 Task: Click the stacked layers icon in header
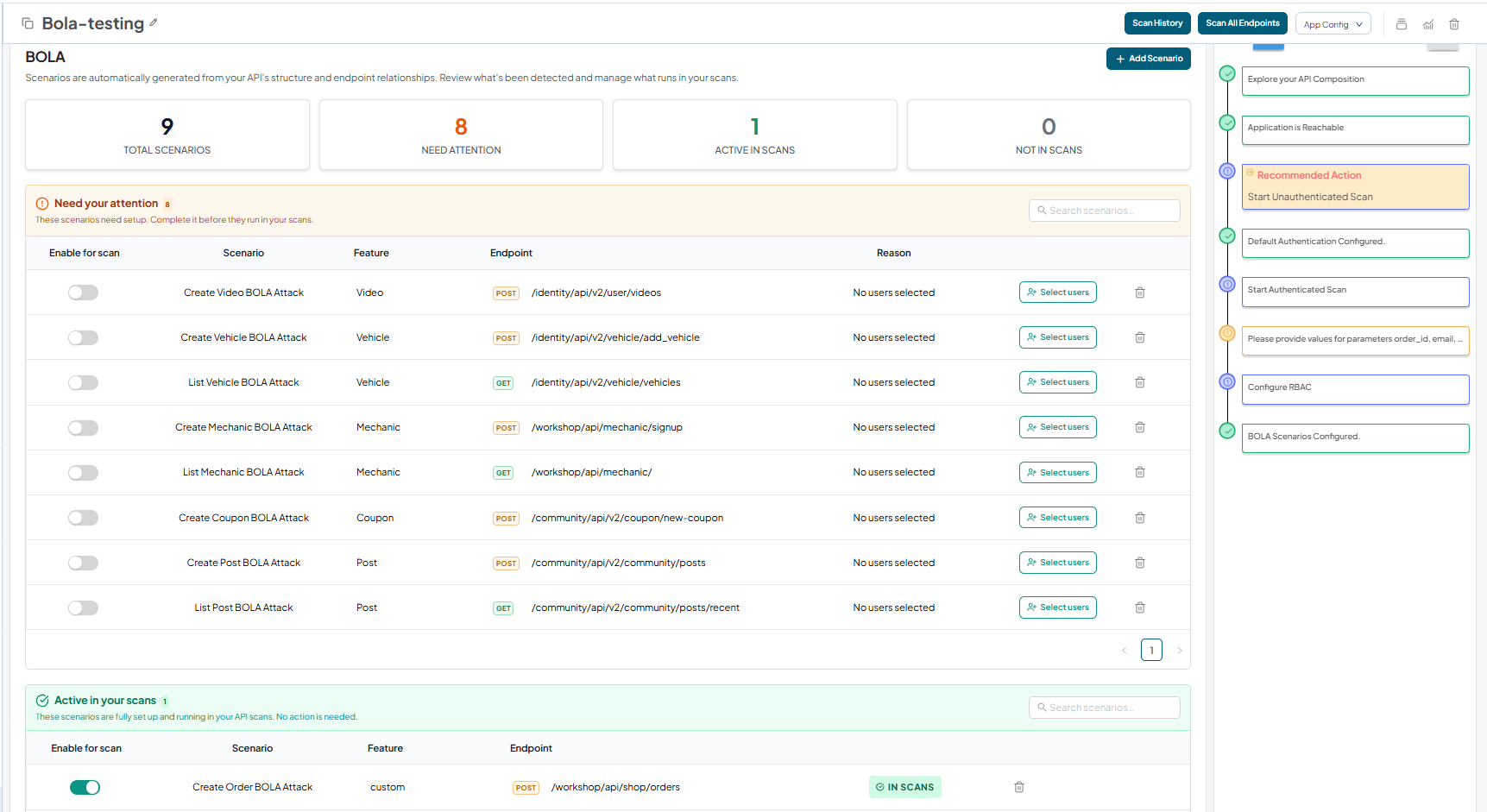click(1402, 24)
